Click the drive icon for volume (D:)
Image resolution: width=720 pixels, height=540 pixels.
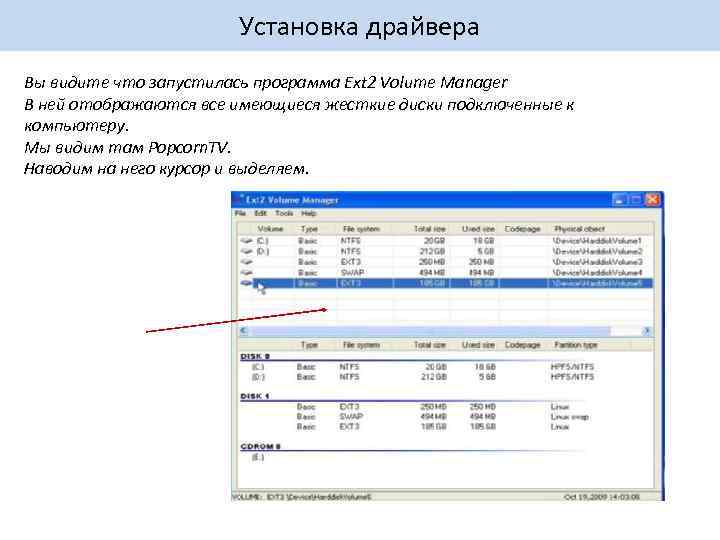(247, 251)
